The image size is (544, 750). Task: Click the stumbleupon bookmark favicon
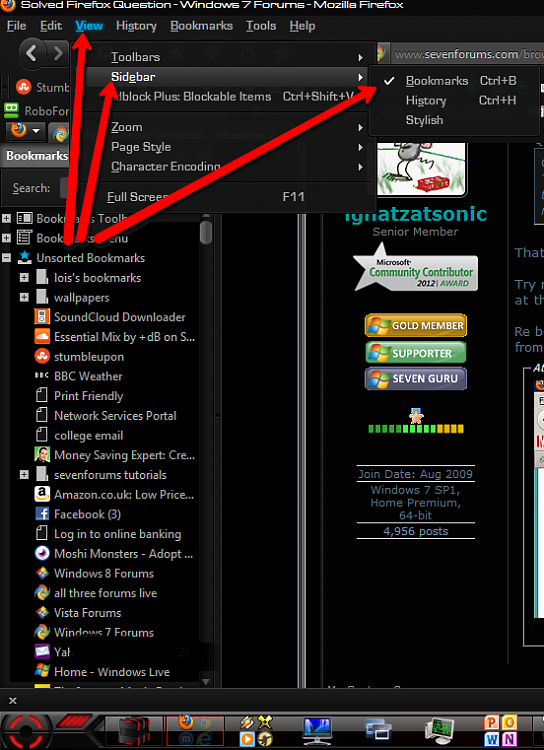click(42, 356)
